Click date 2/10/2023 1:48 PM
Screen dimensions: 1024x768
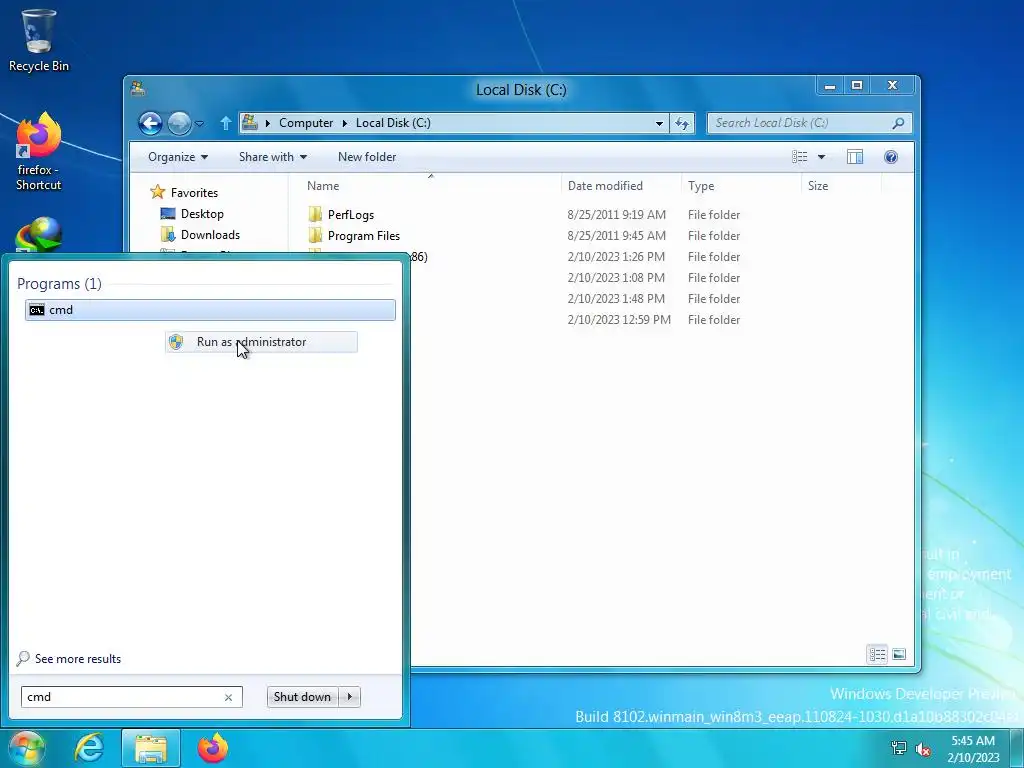click(x=616, y=298)
